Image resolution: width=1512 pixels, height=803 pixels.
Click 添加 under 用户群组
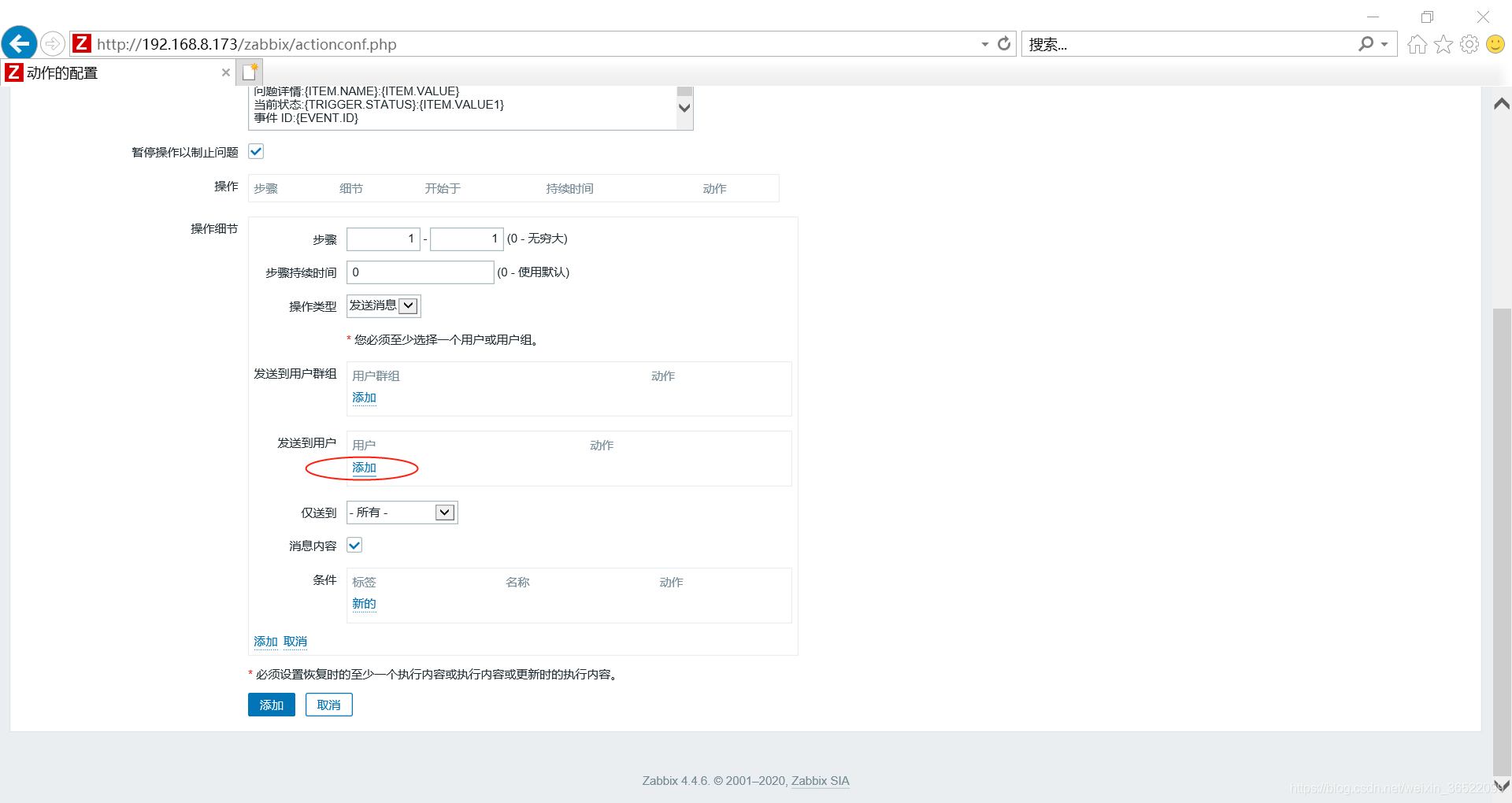coord(364,398)
